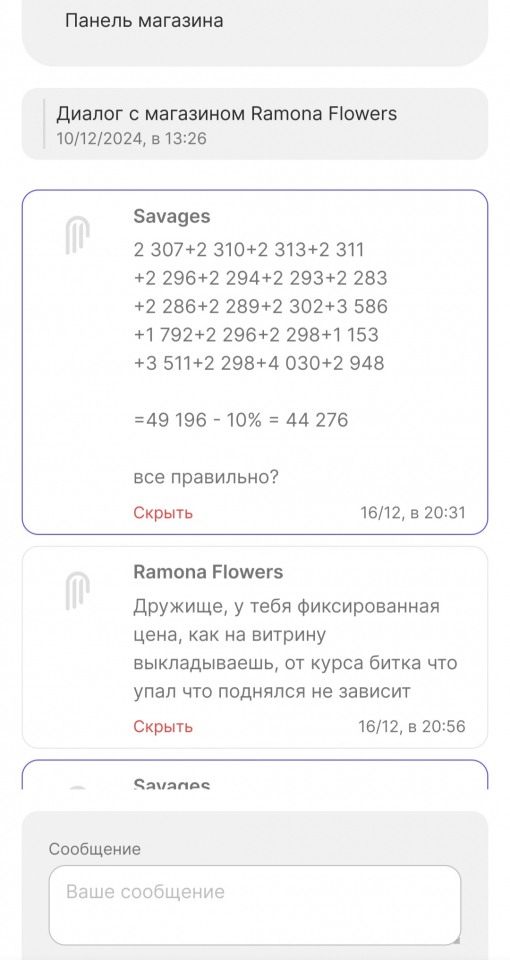Click the avatar icon beside the first Savages message
The width and height of the screenshot is (510, 960).
tap(78, 237)
